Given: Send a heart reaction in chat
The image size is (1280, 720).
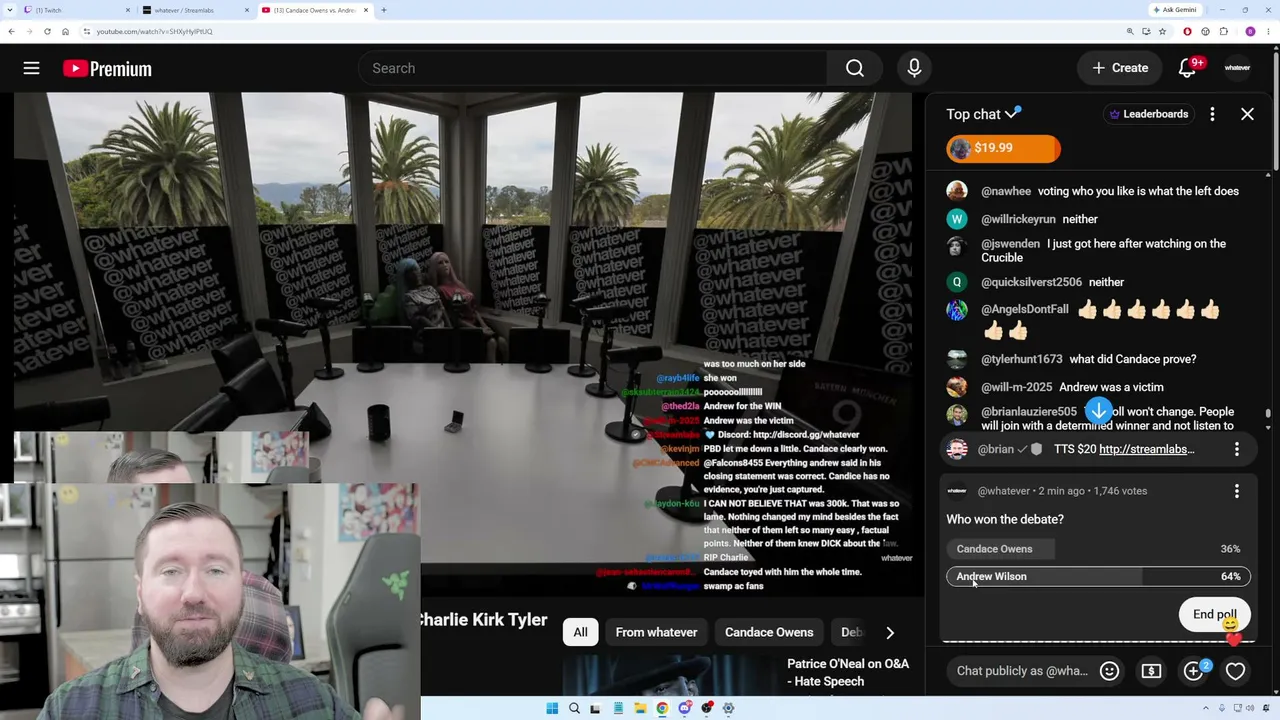Looking at the screenshot, I should tap(1235, 671).
